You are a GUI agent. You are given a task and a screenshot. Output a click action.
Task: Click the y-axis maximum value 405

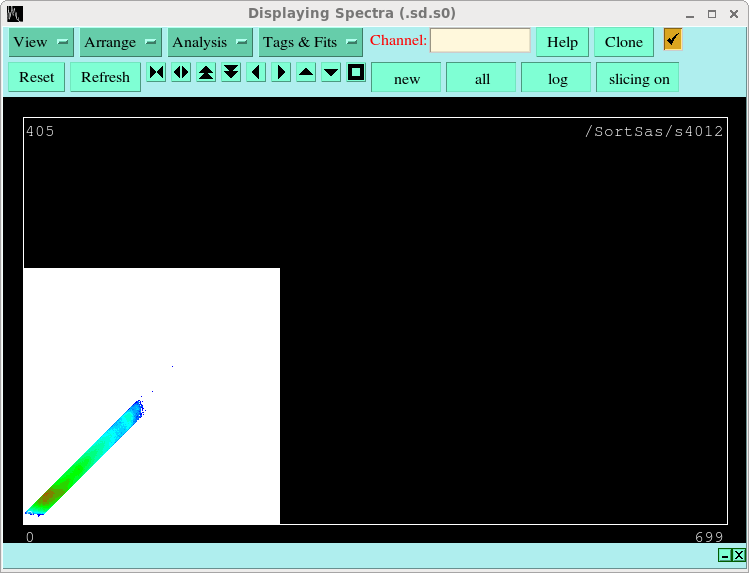40,131
